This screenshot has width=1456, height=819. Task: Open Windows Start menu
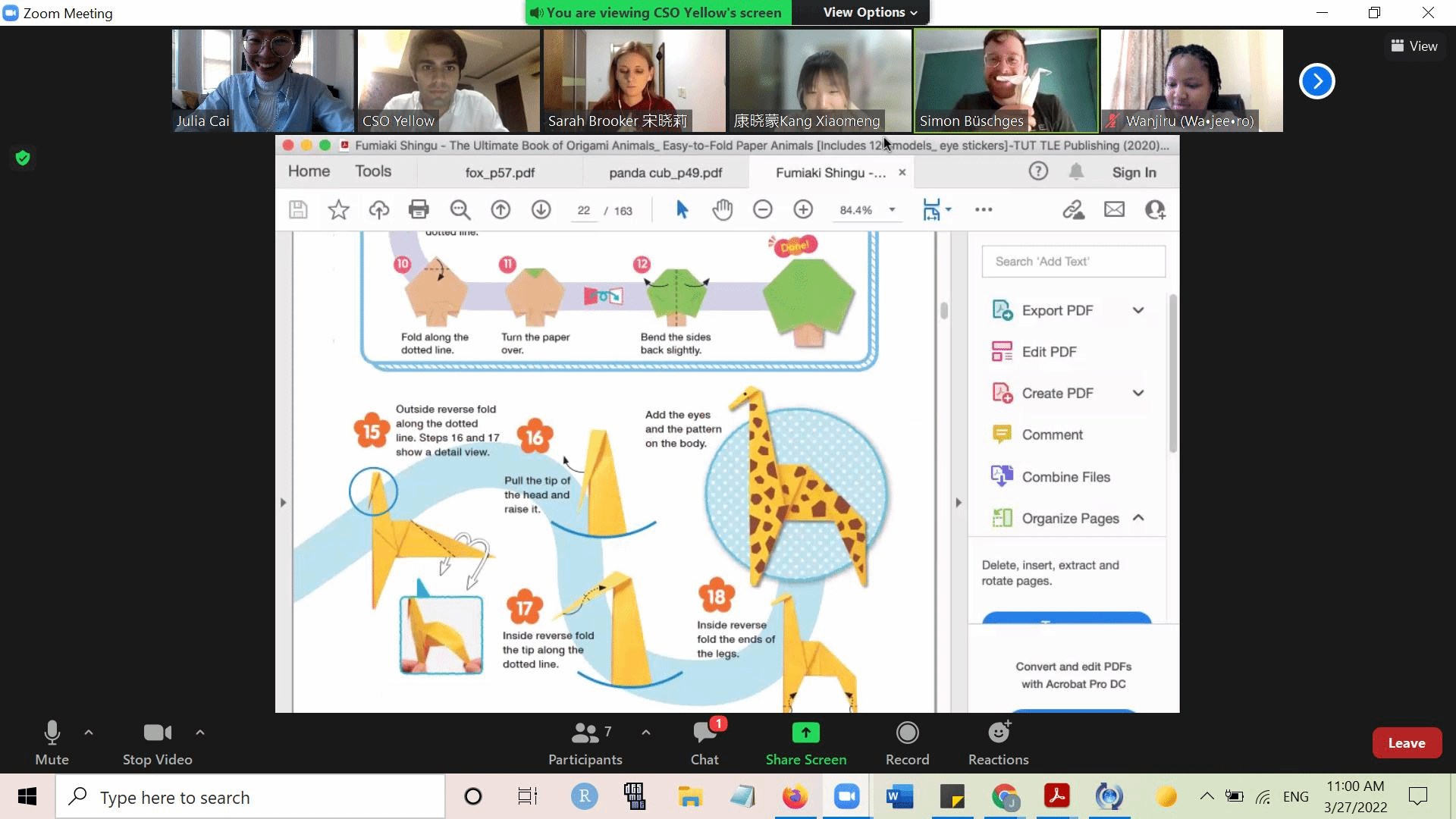click(x=27, y=796)
